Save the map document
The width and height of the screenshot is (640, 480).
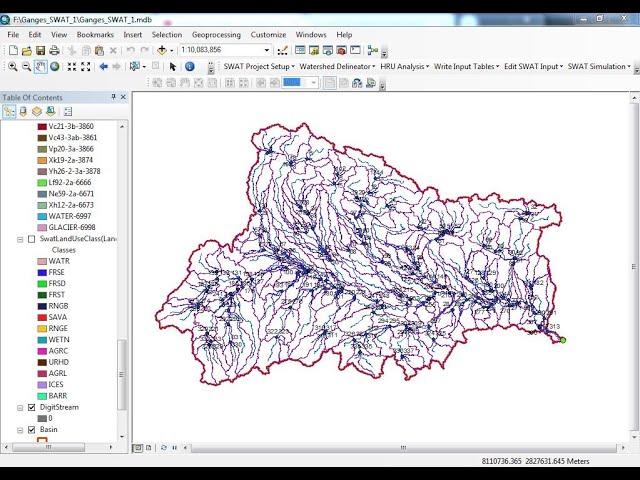(x=40, y=50)
